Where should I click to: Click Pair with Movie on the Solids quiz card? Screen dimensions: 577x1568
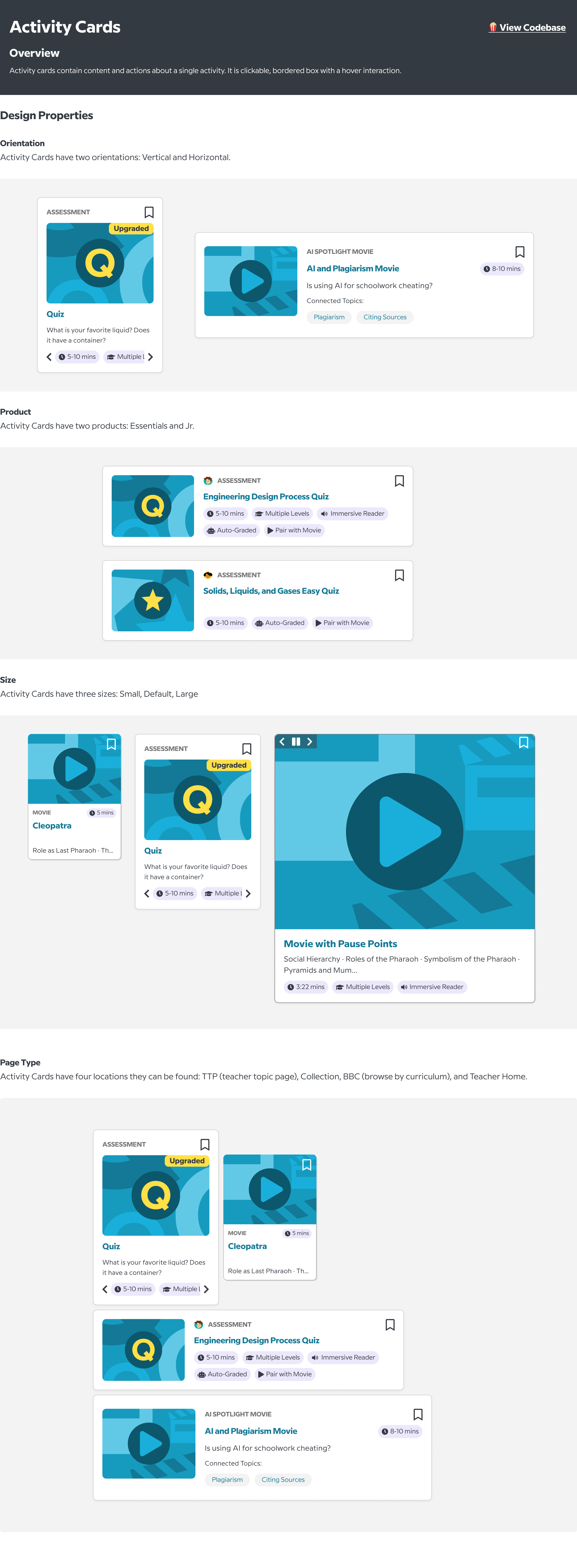click(x=343, y=623)
